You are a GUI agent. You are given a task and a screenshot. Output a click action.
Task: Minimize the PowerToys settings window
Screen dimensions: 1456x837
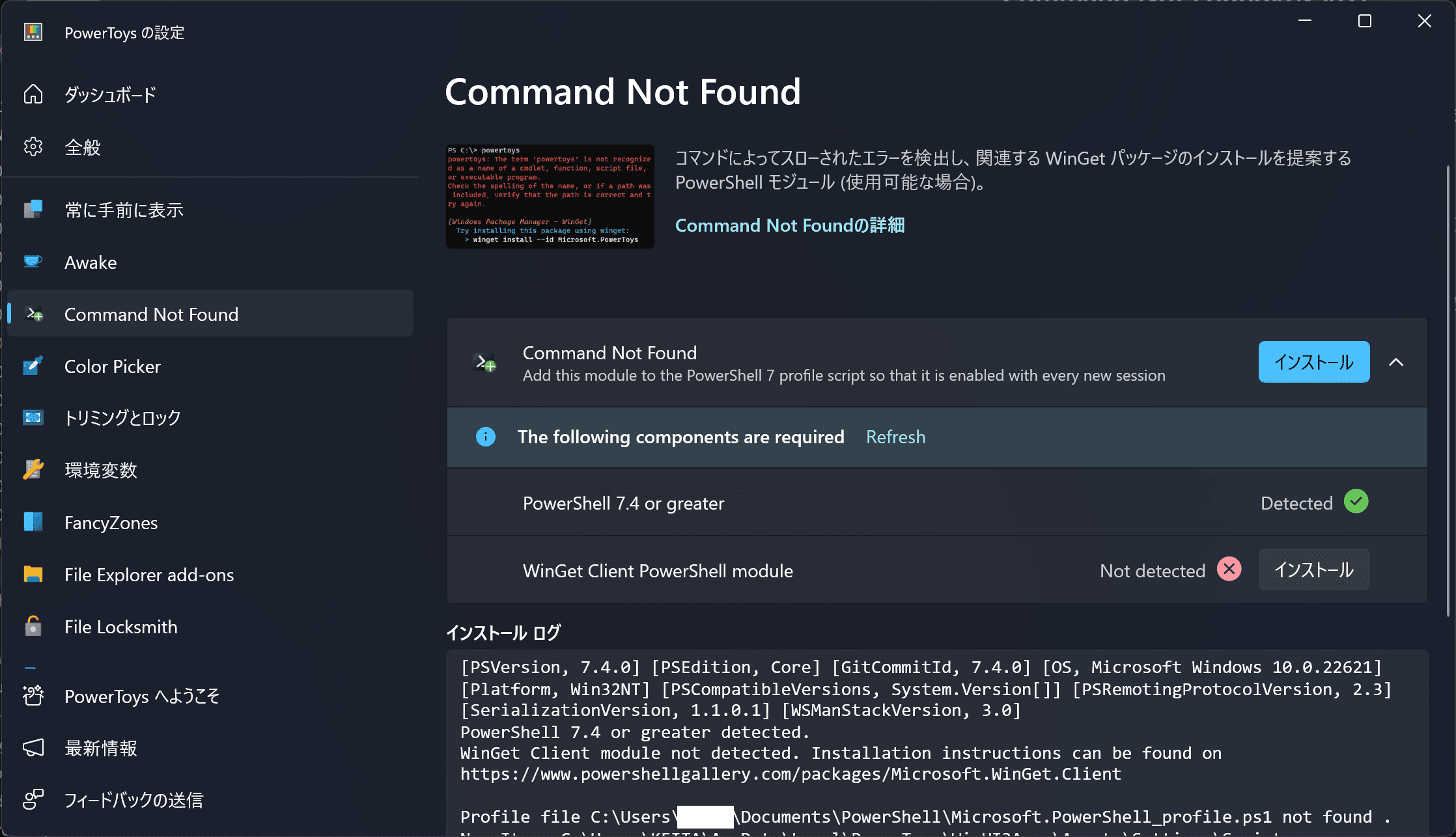1305,21
